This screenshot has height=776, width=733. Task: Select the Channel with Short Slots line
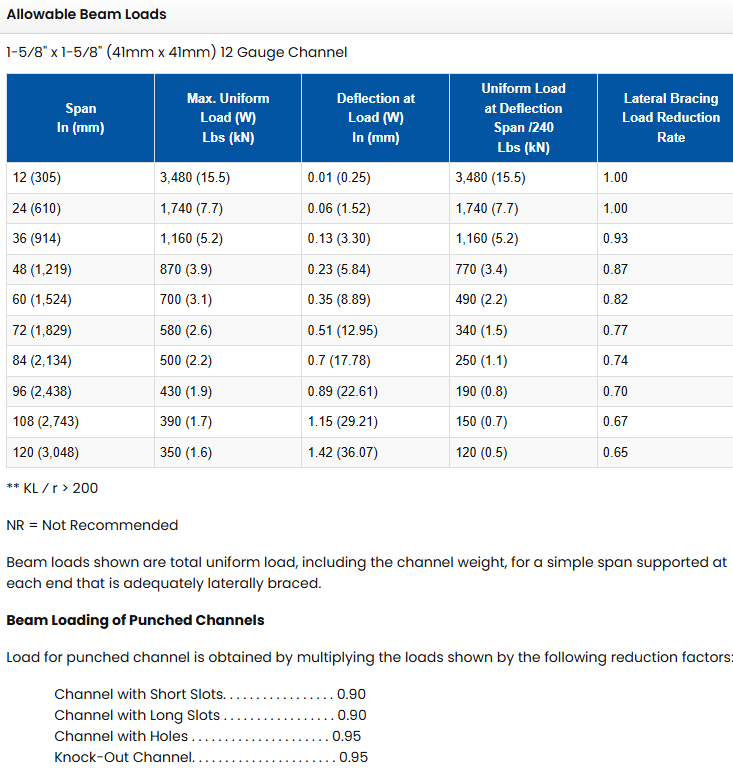210,694
